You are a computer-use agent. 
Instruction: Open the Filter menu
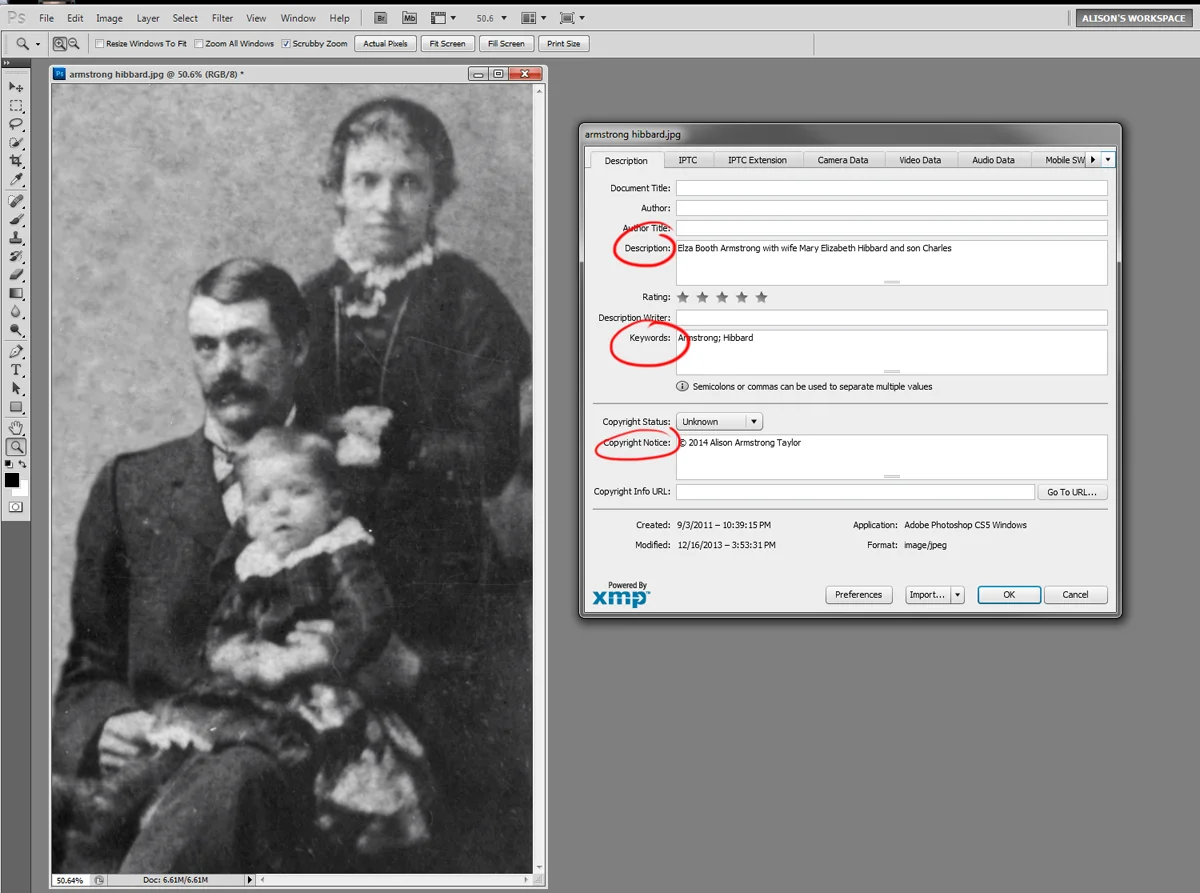[222, 17]
